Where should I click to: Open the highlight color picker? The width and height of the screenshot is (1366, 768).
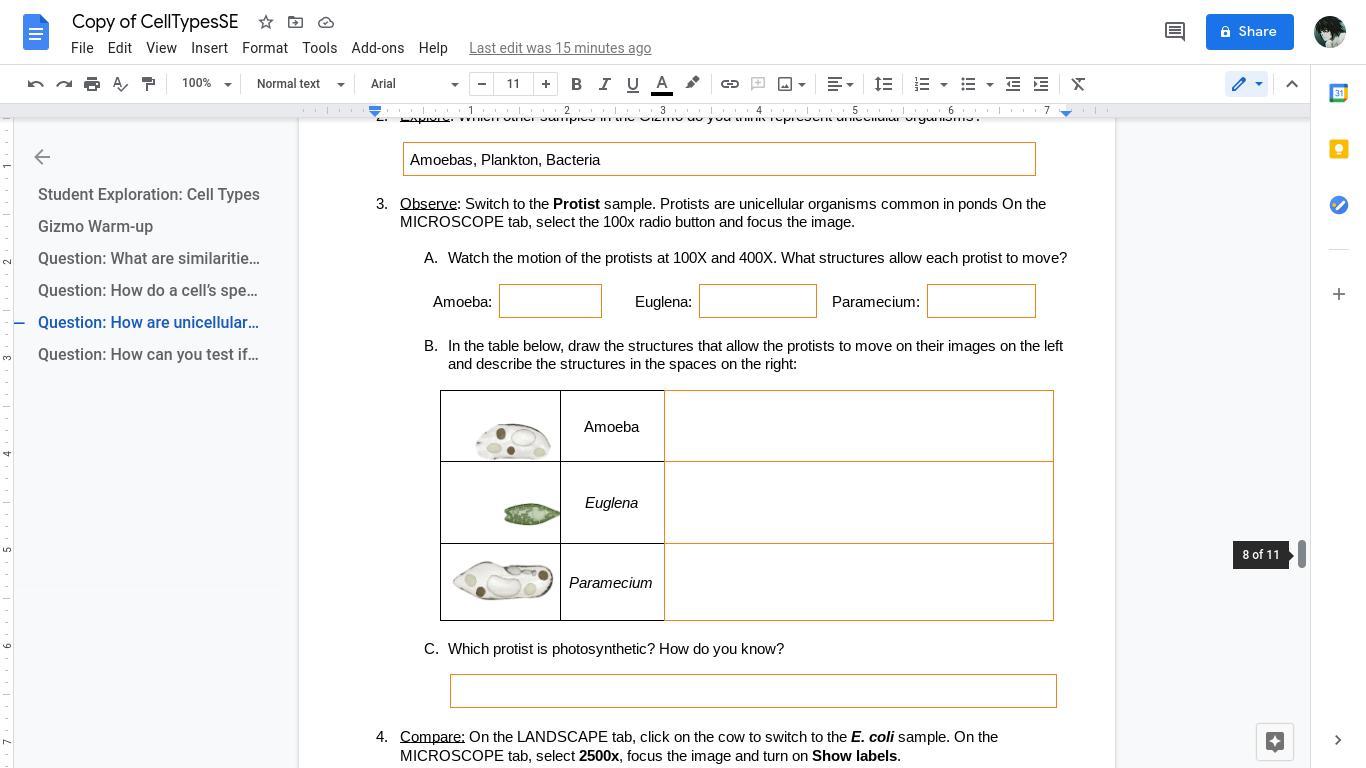click(x=692, y=84)
